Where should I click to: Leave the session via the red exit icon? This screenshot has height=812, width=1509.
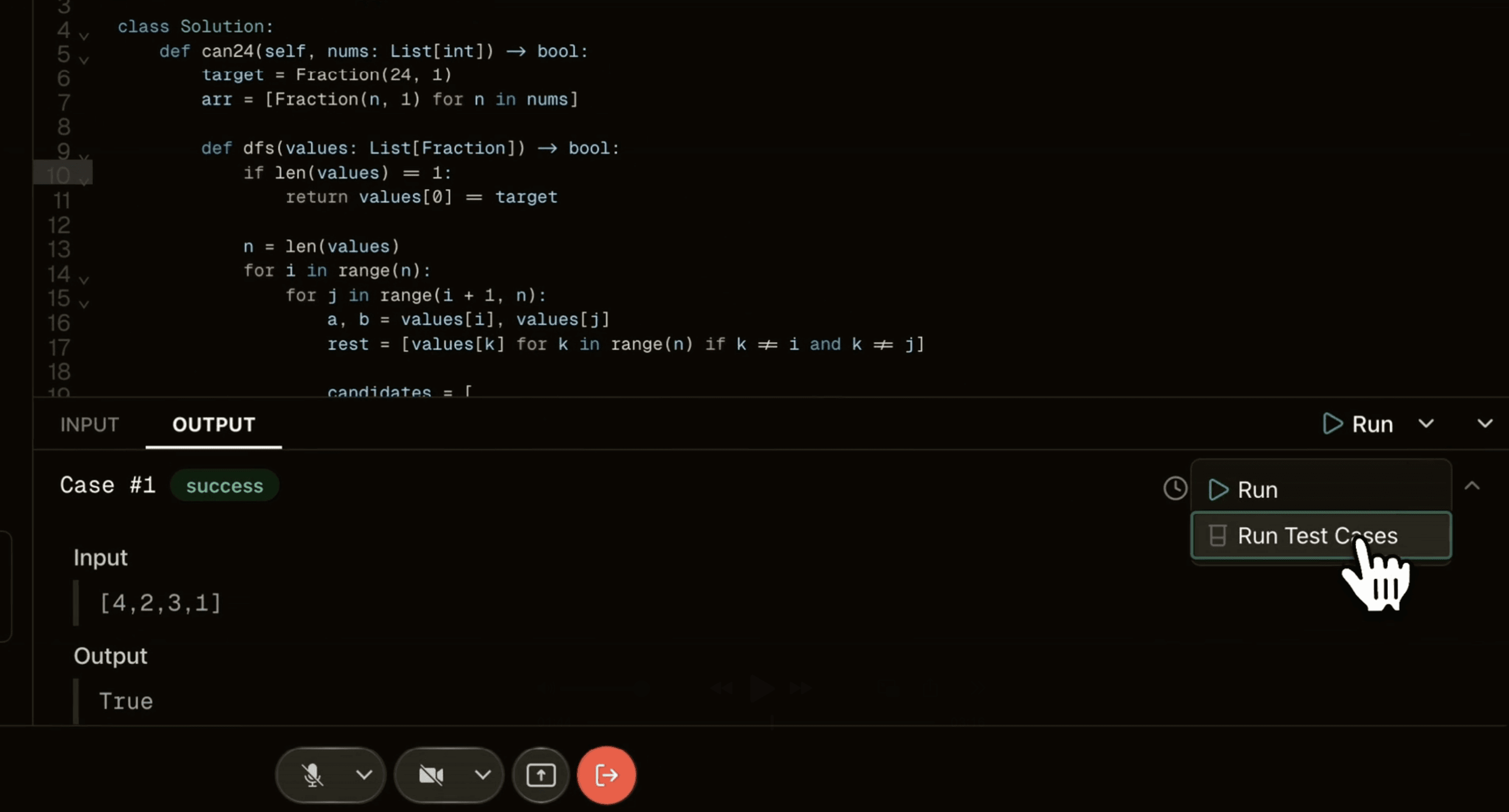pyautogui.click(x=606, y=775)
